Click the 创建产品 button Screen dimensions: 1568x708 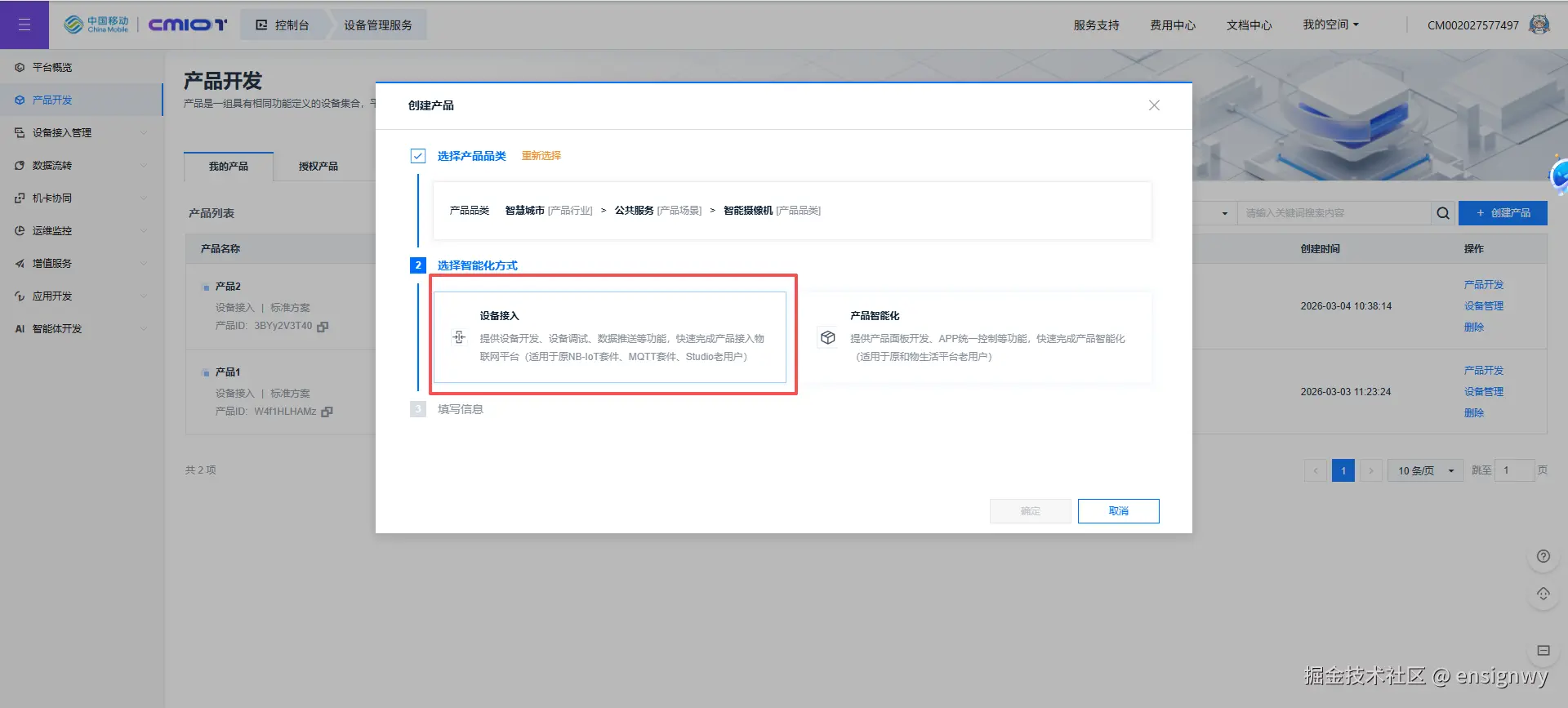pos(1503,213)
